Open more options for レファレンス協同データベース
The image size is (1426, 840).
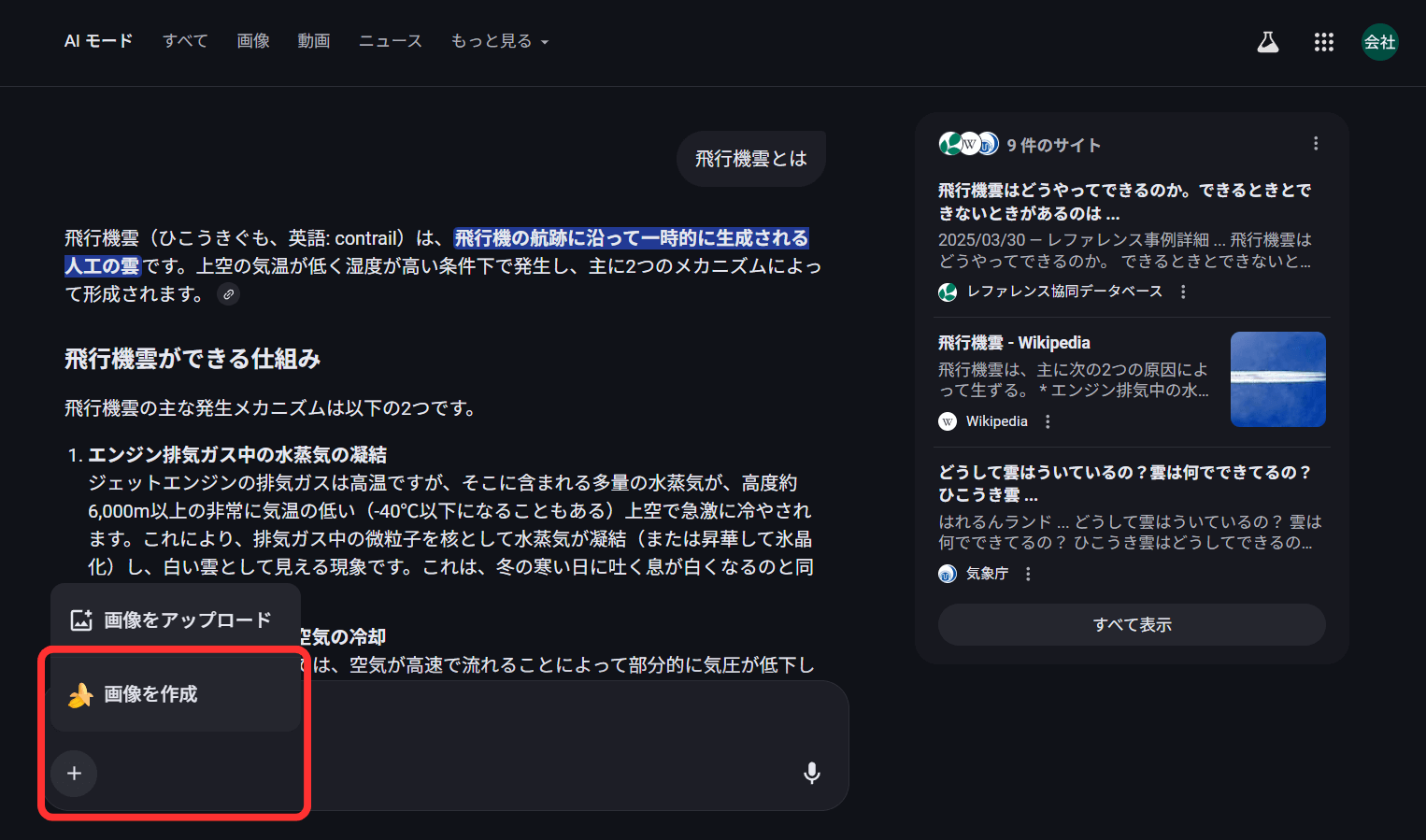click(1183, 292)
